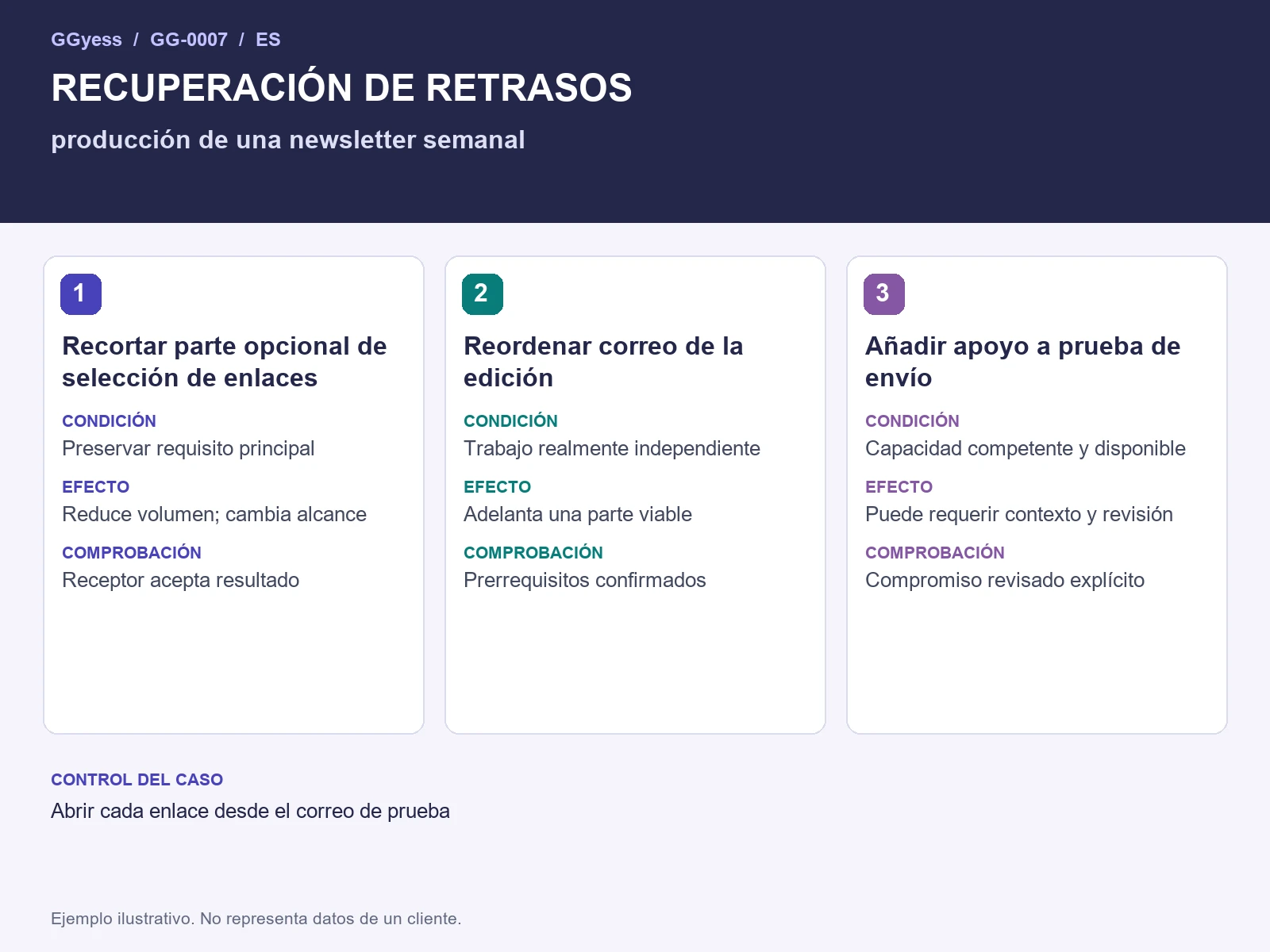Click "Reduce volumen; cambia alcance" text

214,515
